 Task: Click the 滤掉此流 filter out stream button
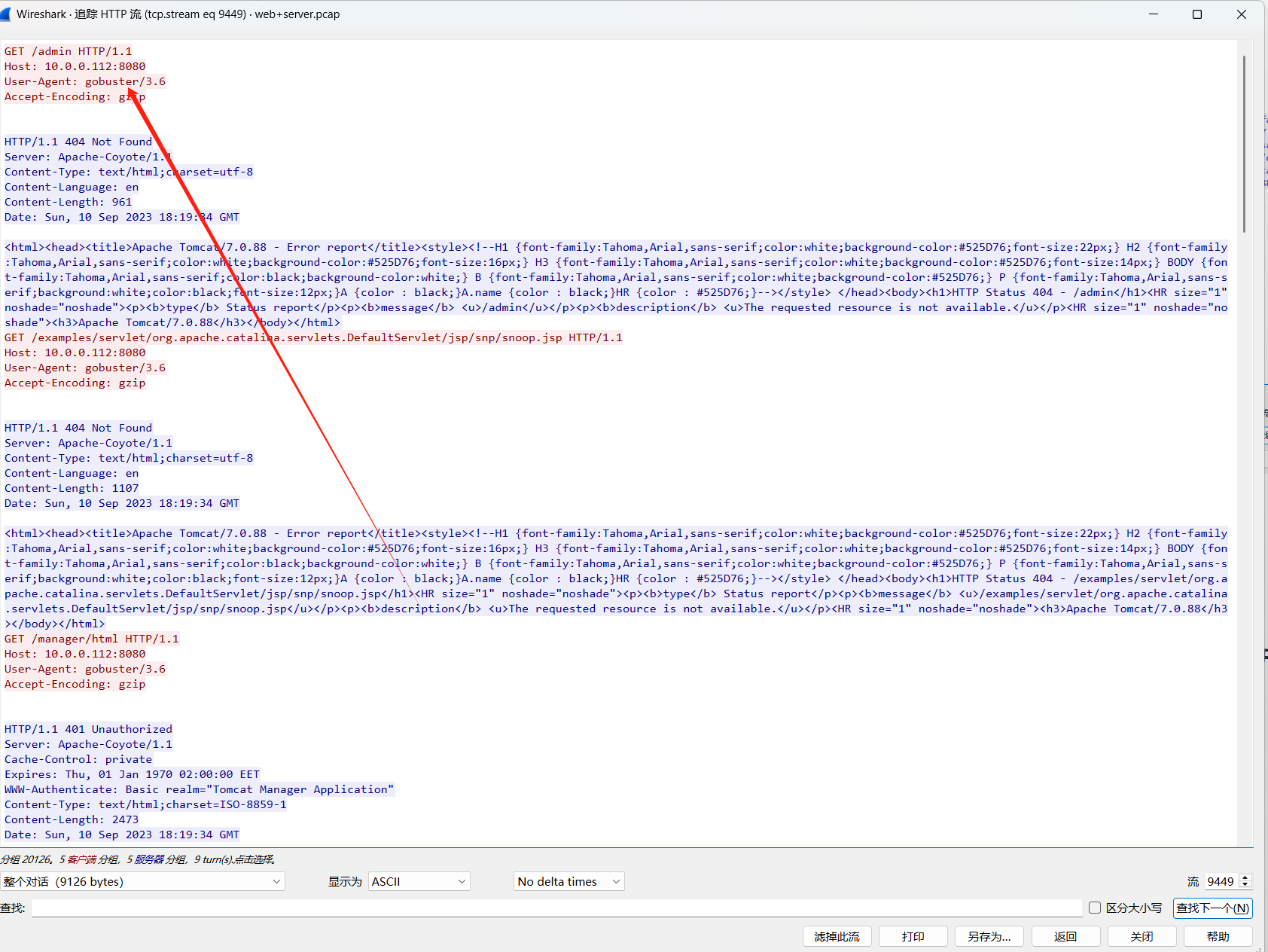837,936
